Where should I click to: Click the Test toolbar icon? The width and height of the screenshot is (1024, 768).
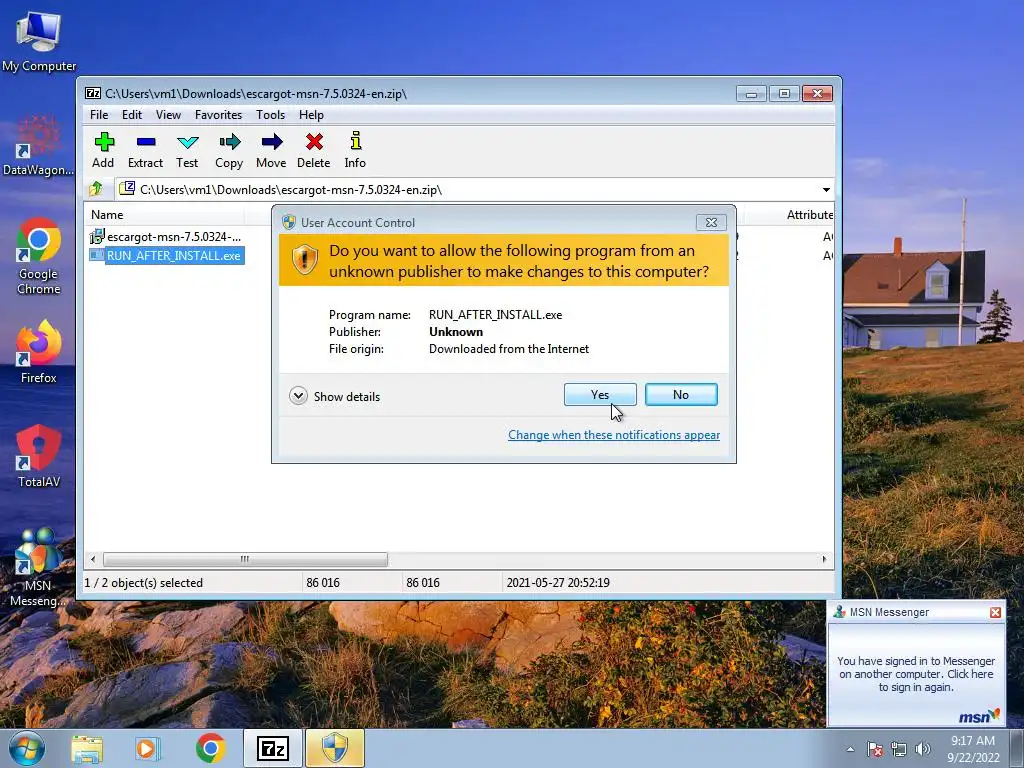pyautogui.click(x=187, y=150)
